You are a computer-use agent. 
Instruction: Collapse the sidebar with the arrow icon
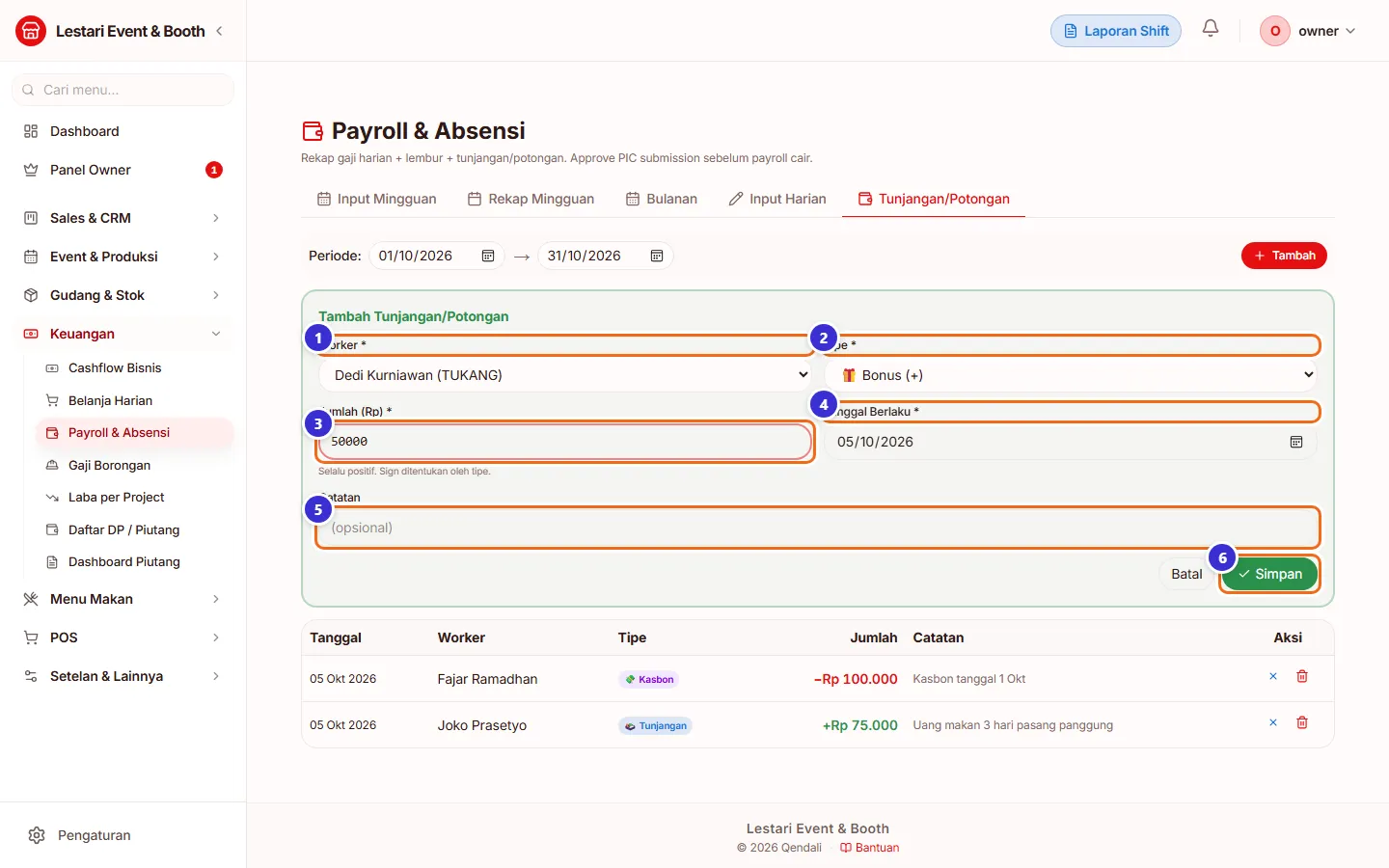220,31
